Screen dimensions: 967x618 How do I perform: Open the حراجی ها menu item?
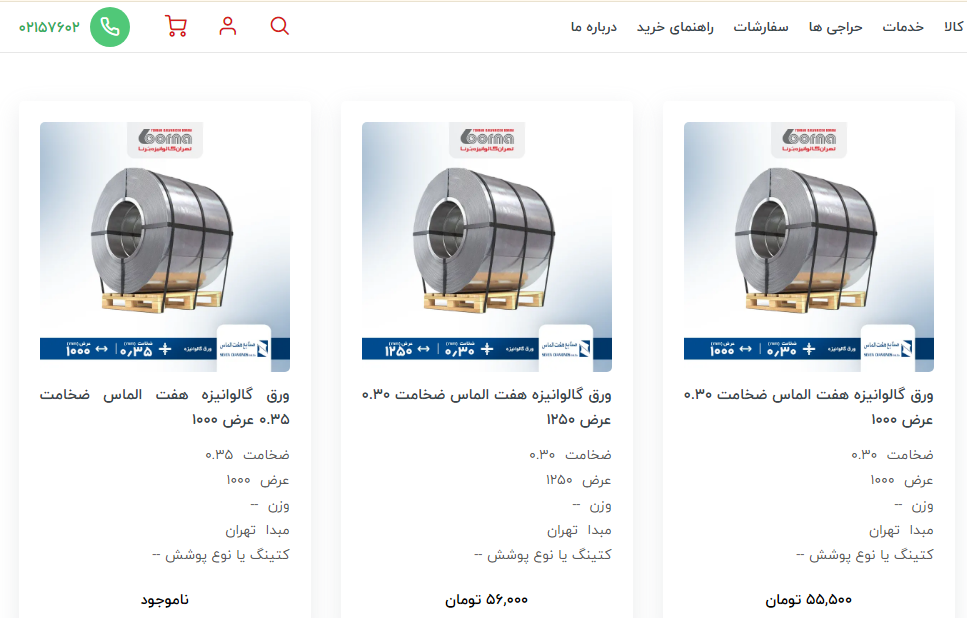pyautogui.click(x=836, y=27)
